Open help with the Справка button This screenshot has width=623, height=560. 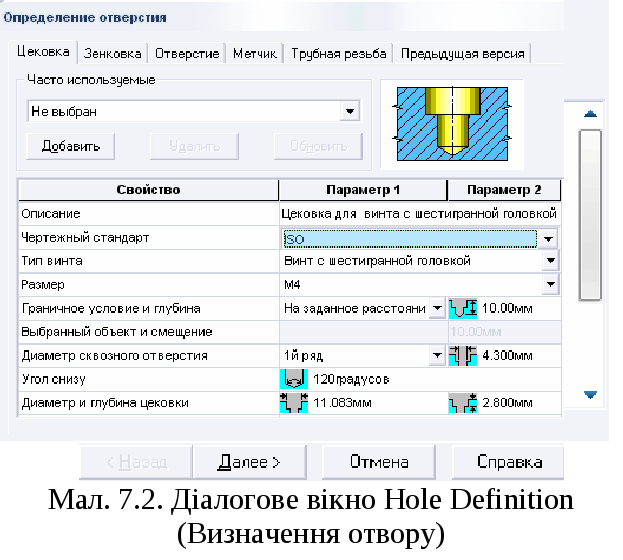pyautogui.click(x=509, y=462)
